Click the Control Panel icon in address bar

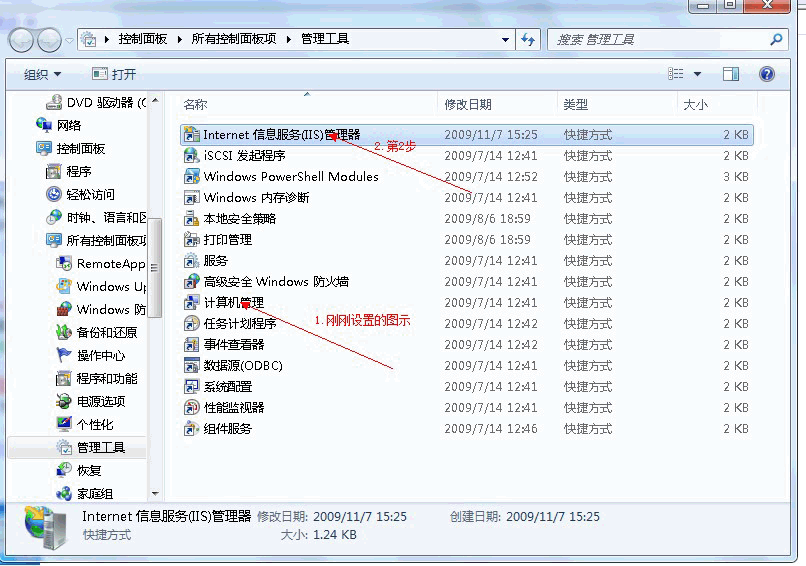tap(88, 39)
